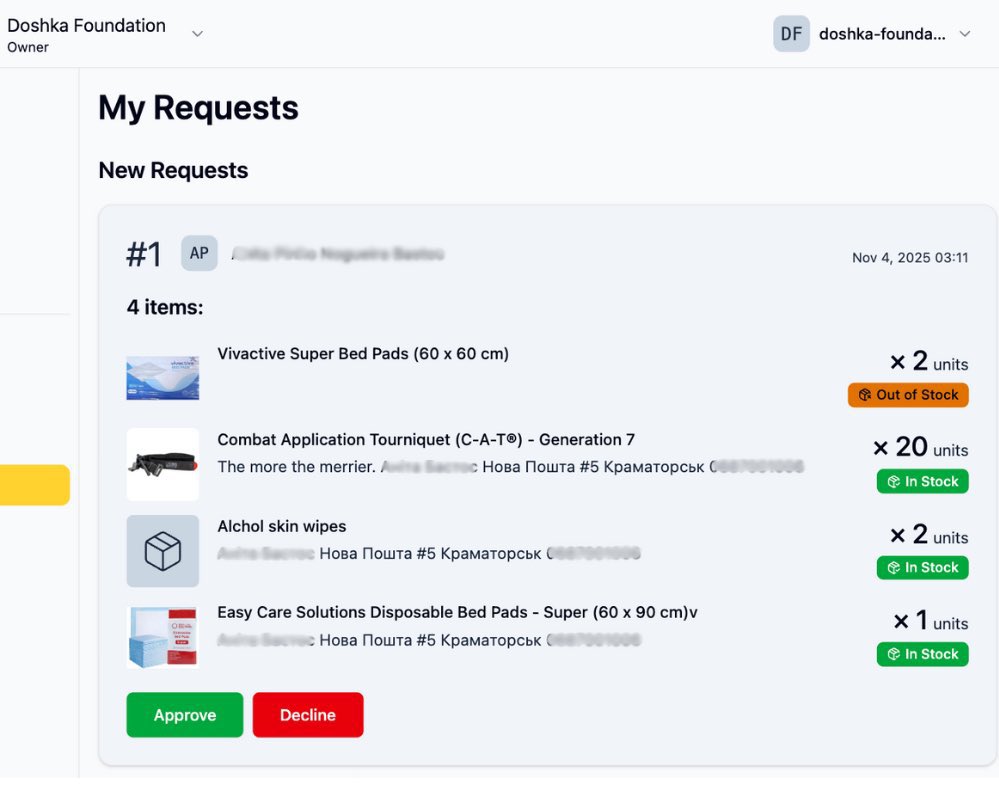999x799 pixels.
Task: Approve request #1
Action: [x=185, y=715]
